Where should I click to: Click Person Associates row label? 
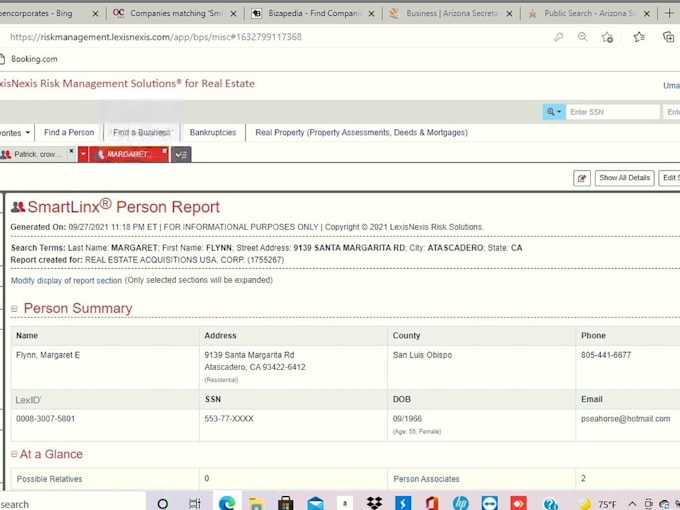click(426, 479)
